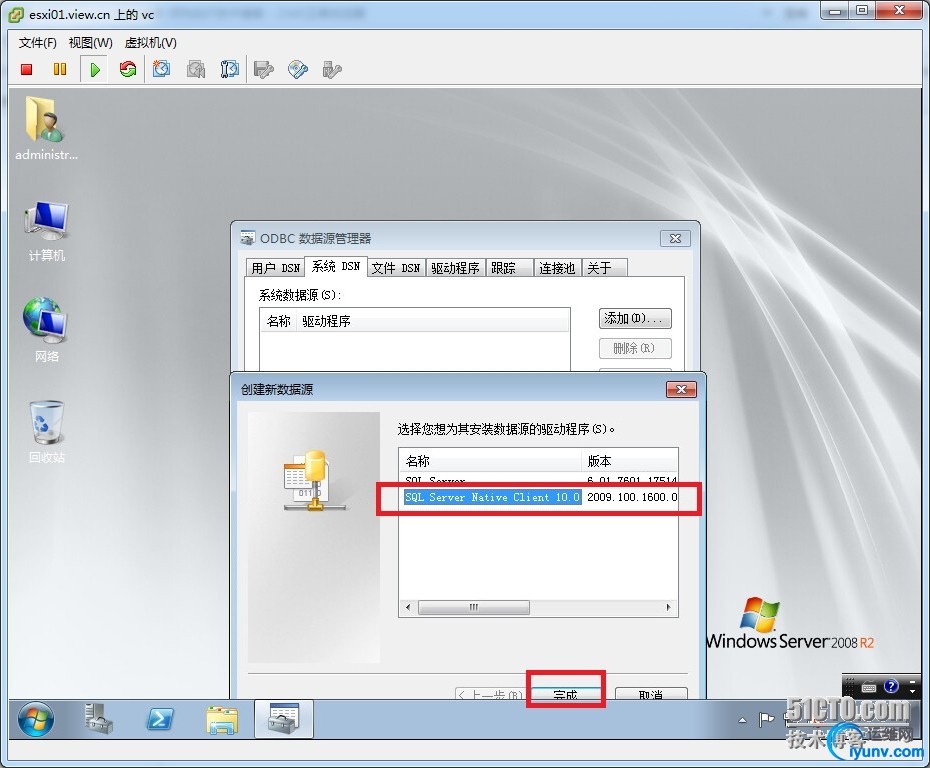Click the 完成 finish button
Image resolution: width=930 pixels, height=768 pixels.
565,693
